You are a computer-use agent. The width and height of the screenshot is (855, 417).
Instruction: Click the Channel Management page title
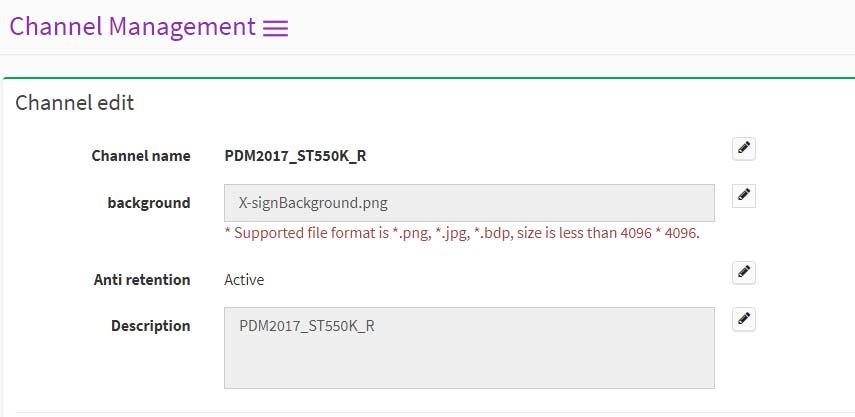pos(133,26)
